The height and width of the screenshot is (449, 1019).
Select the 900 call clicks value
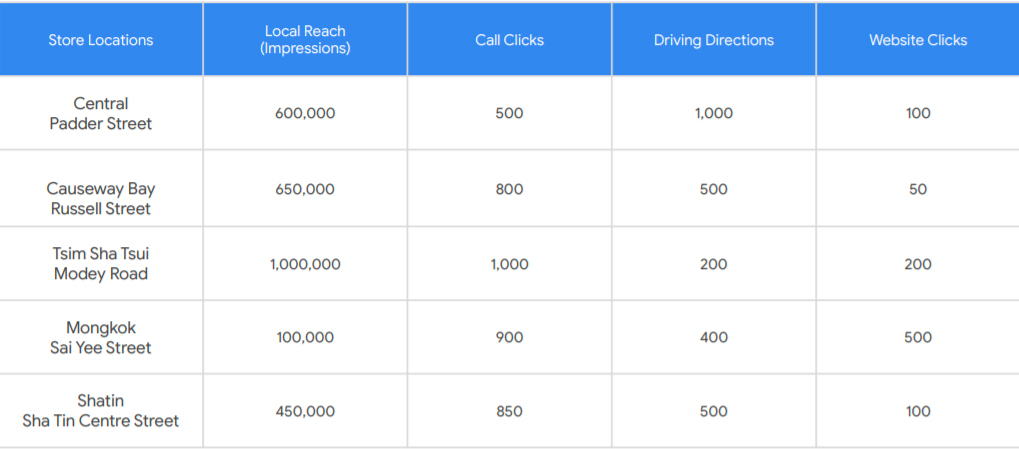pyautogui.click(x=509, y=337)
